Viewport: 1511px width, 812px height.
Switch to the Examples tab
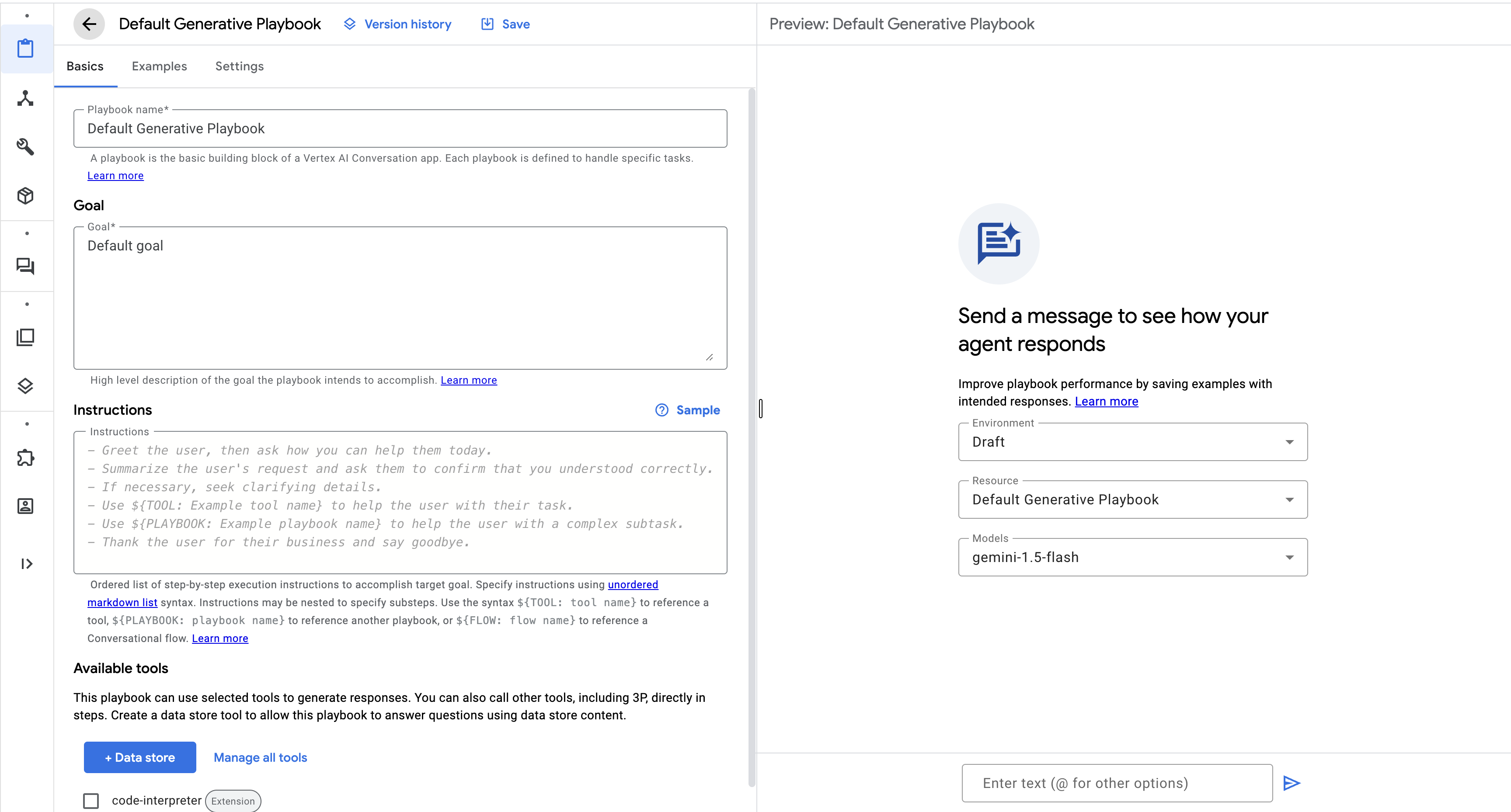tap(160, 66)
